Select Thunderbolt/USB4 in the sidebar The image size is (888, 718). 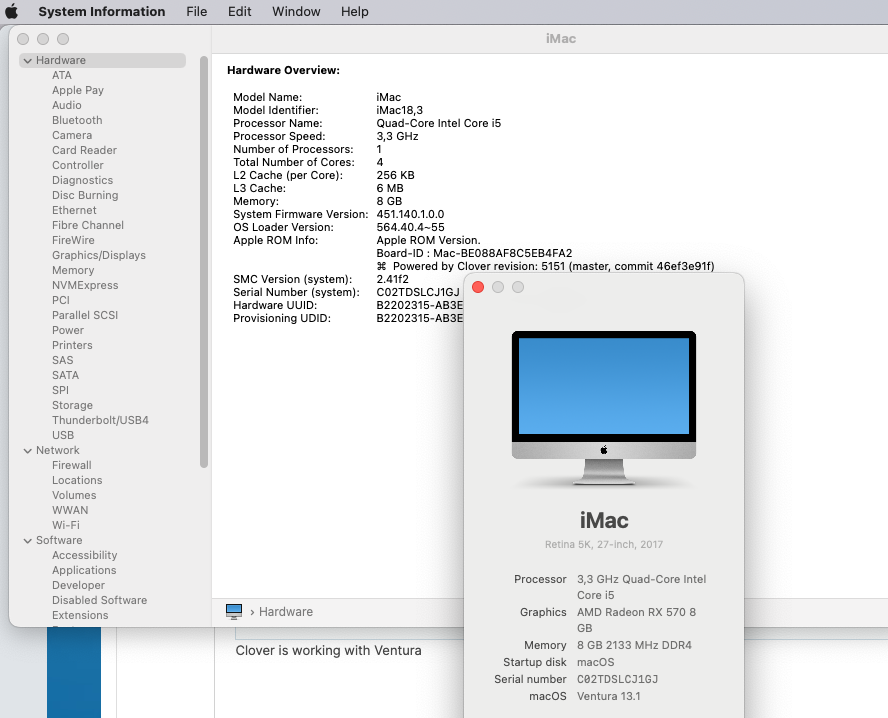point(100,420)
